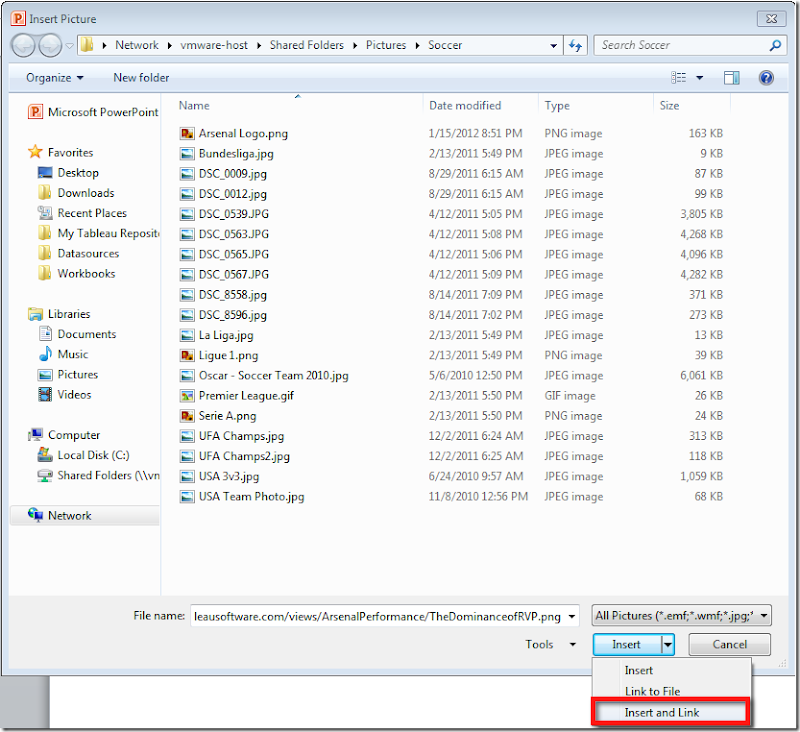Choose Link to File menu option
The width and height of the screenshot is (800, 732).
pos(652,691)
